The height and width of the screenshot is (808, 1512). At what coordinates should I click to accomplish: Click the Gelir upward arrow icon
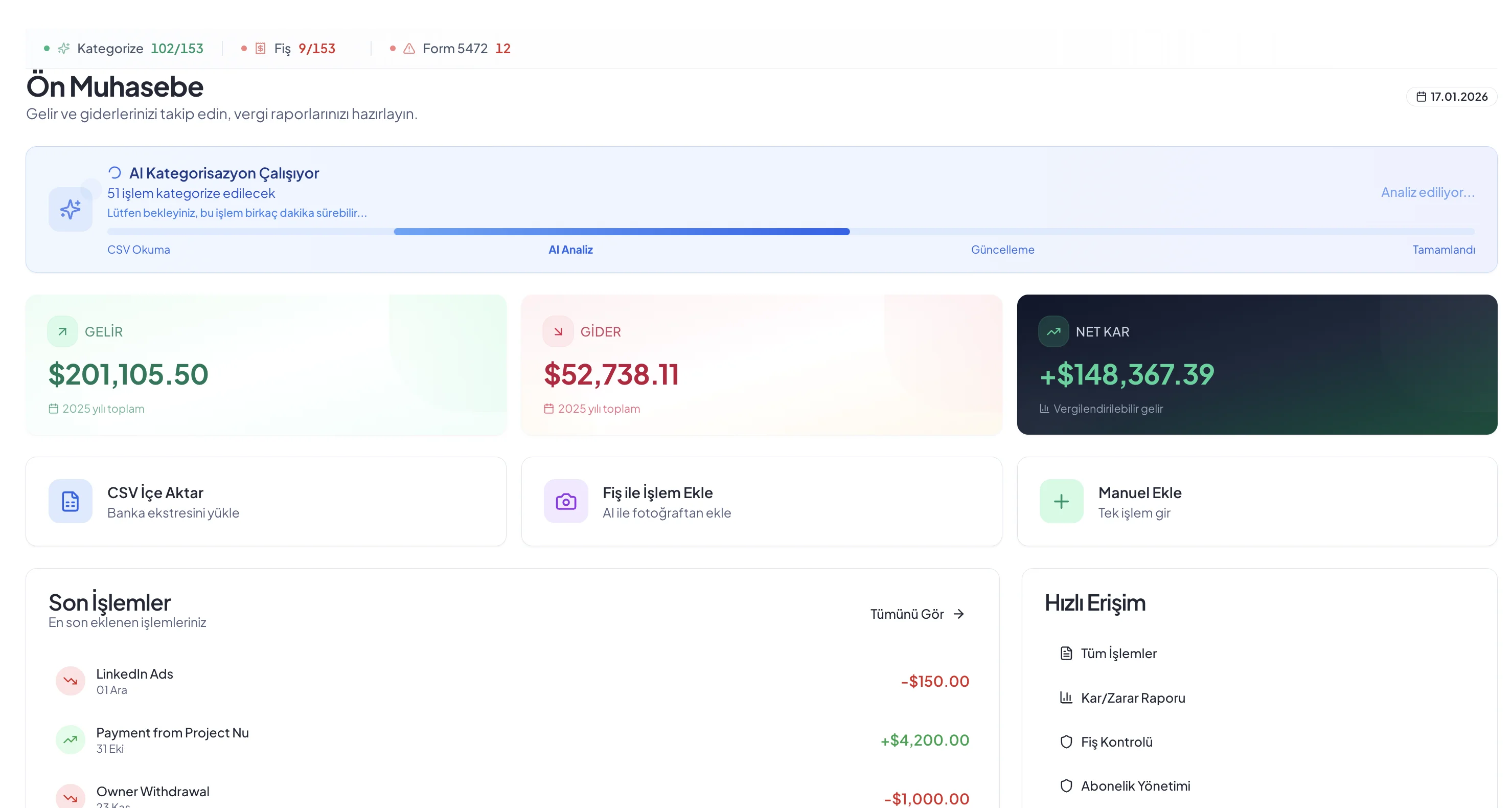[x=62, y=331]
